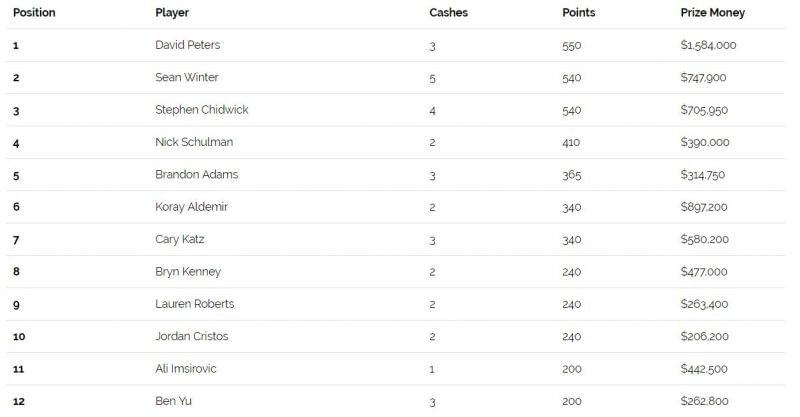Select player name Sean Winter

coord(187,77)
